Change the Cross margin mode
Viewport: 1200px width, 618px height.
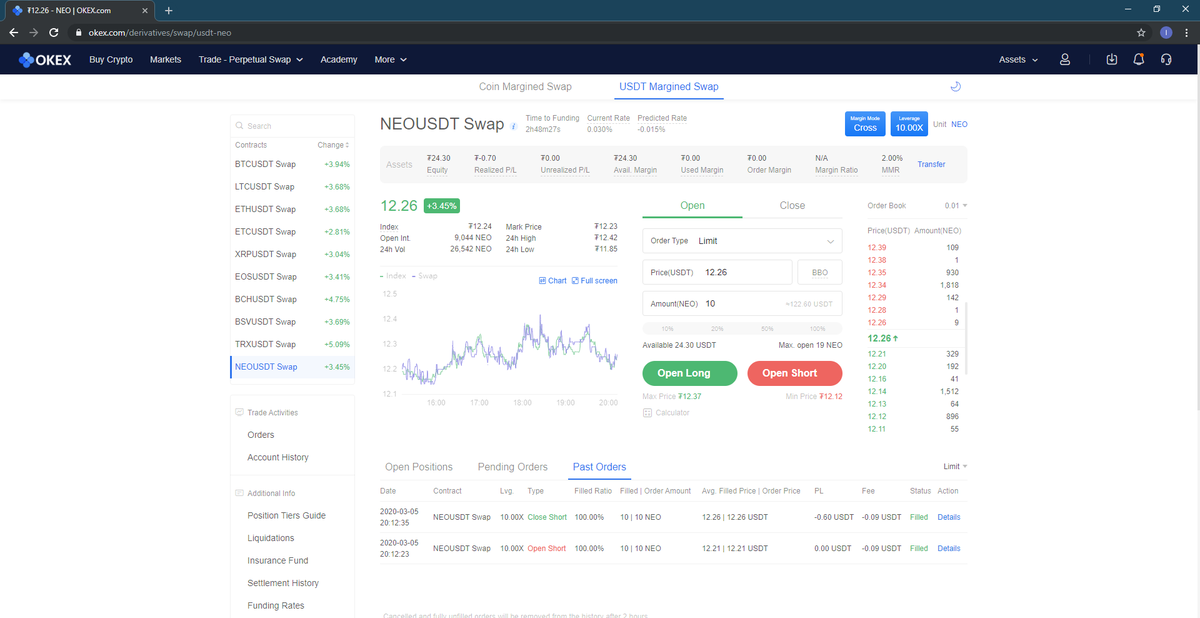(865, 124)
